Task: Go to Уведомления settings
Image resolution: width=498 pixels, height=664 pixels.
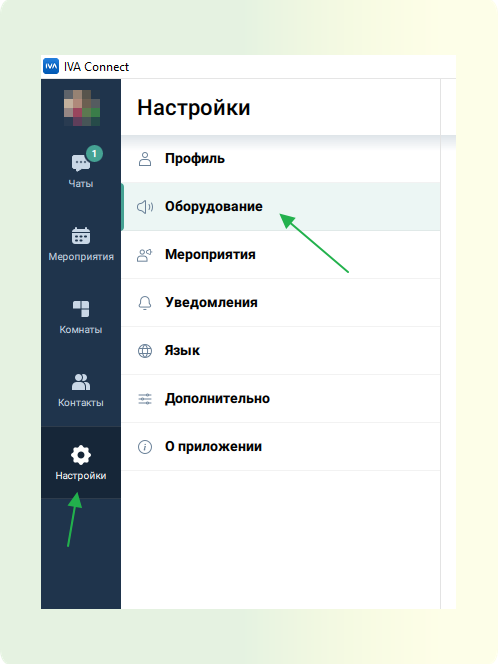Action: (281, 303)
